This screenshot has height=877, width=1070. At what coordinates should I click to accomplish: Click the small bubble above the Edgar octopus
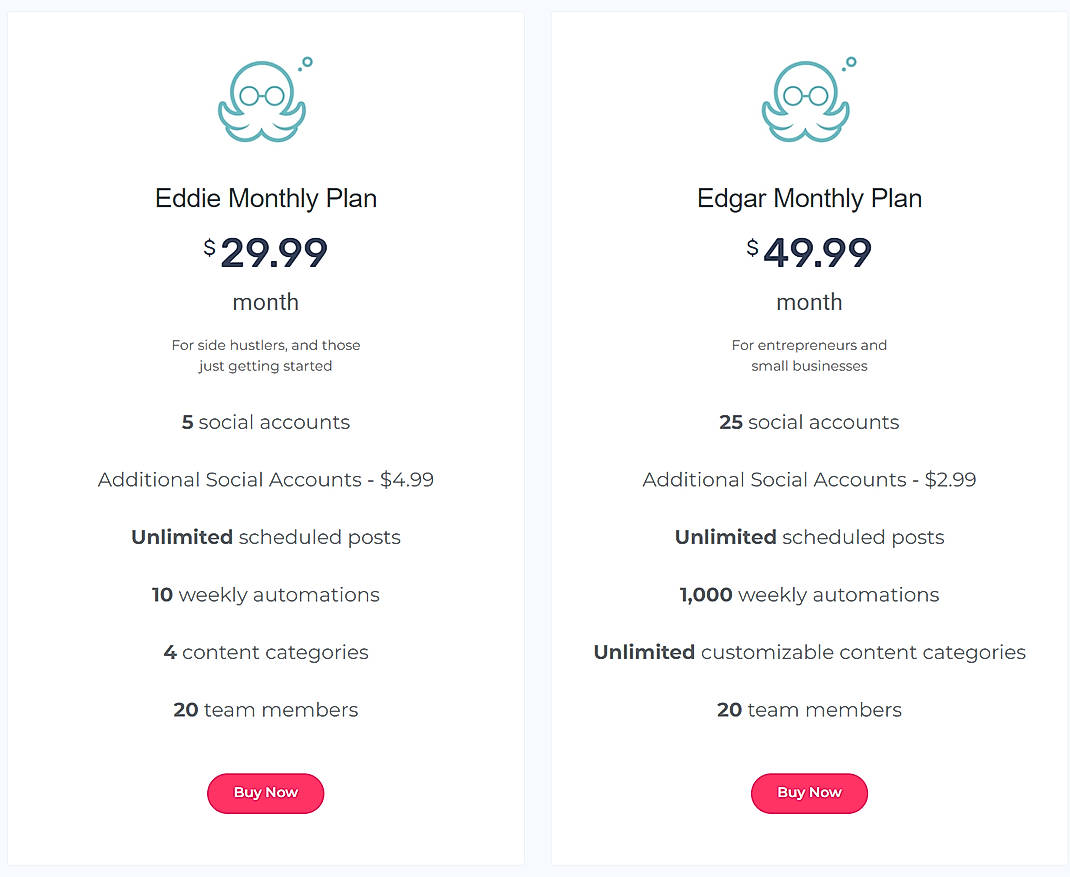(x=852, y=60)
